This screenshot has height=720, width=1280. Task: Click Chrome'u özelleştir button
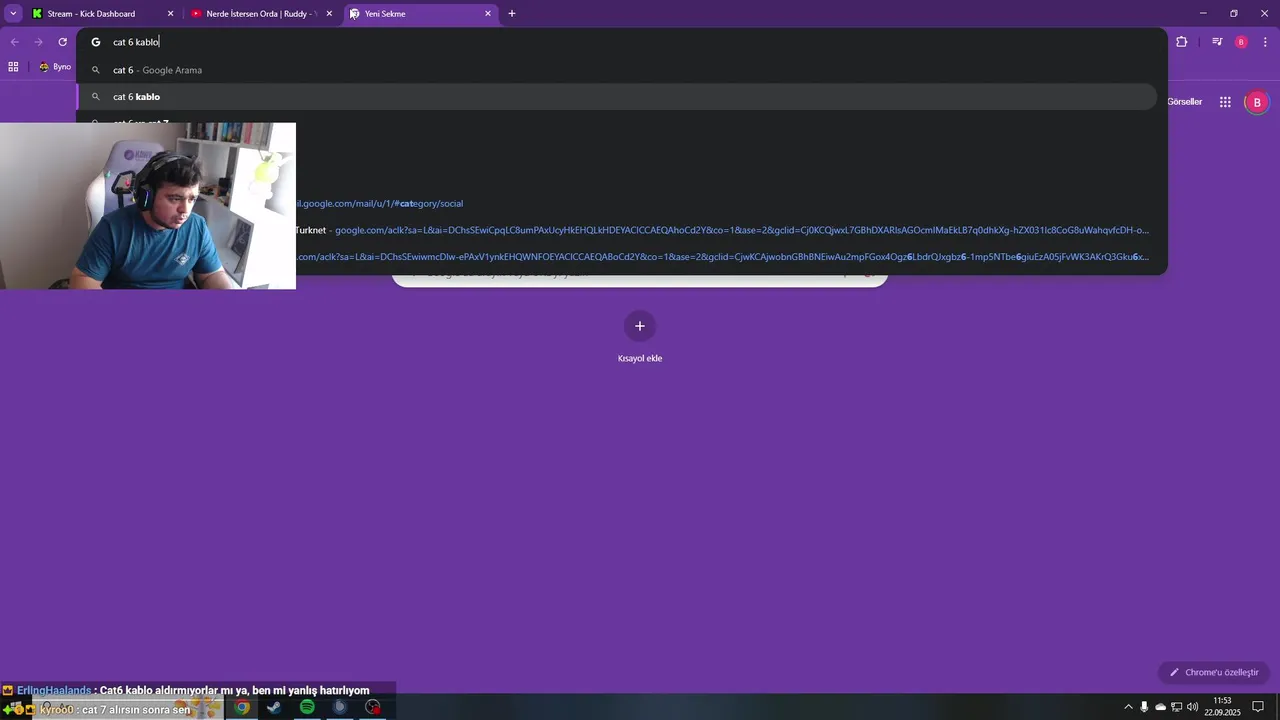pyautogui.click(x=1214, y=672)
